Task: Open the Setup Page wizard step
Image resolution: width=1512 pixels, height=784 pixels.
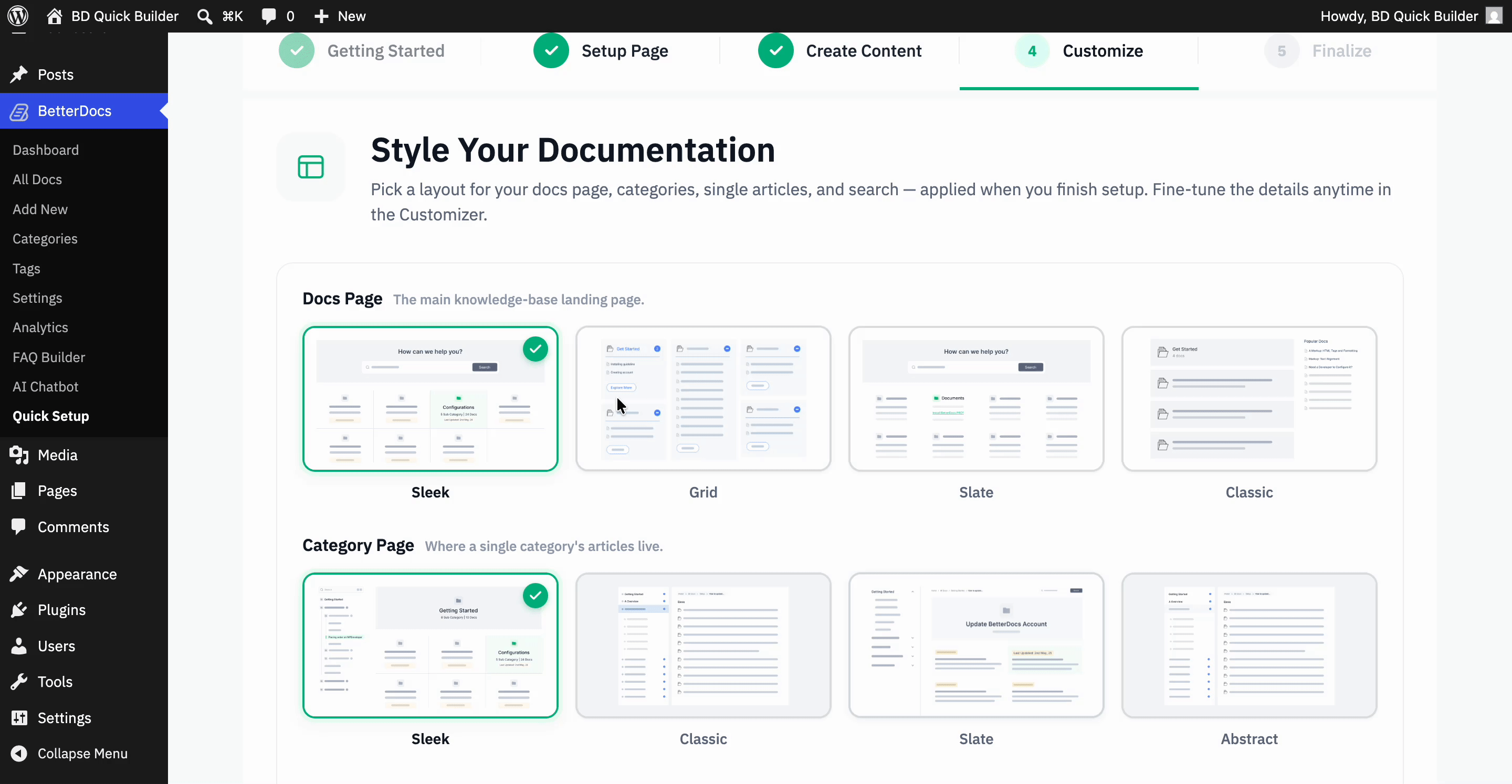Action: 601,51
